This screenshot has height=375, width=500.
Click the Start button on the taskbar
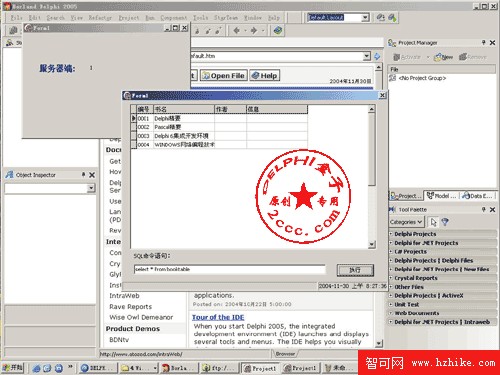coord(13,368)
